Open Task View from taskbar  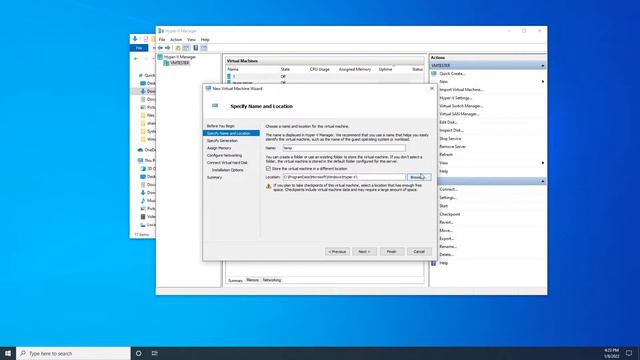154,353
